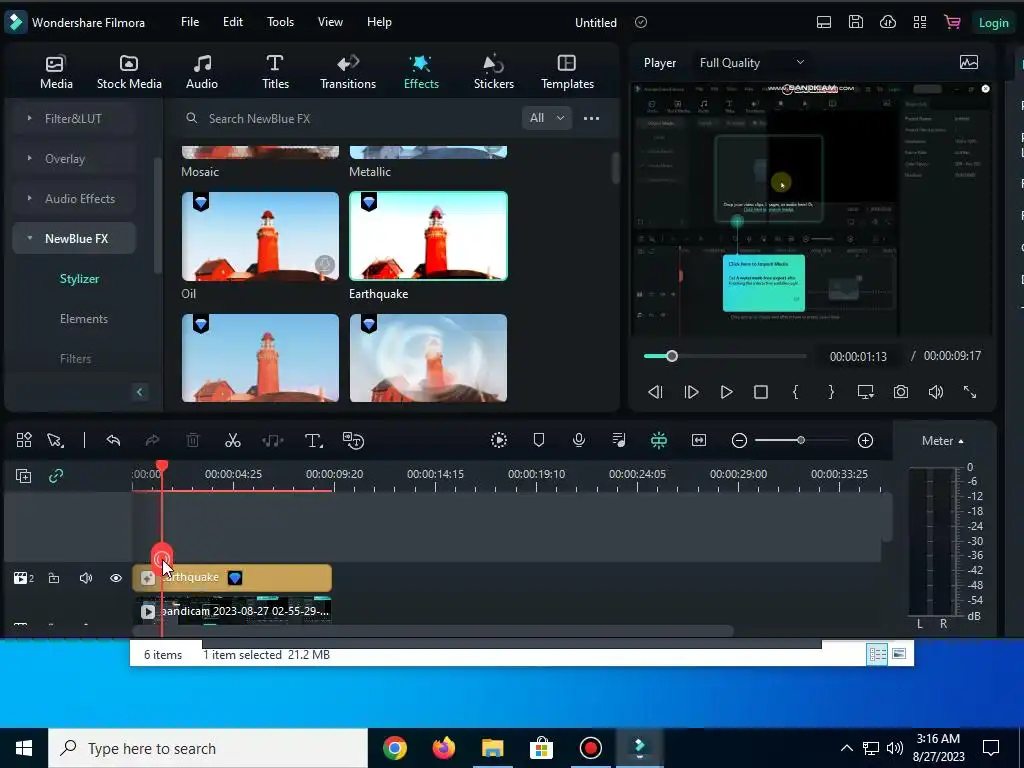
Task: Mute track 2 audio
Action: coord(86,578)
